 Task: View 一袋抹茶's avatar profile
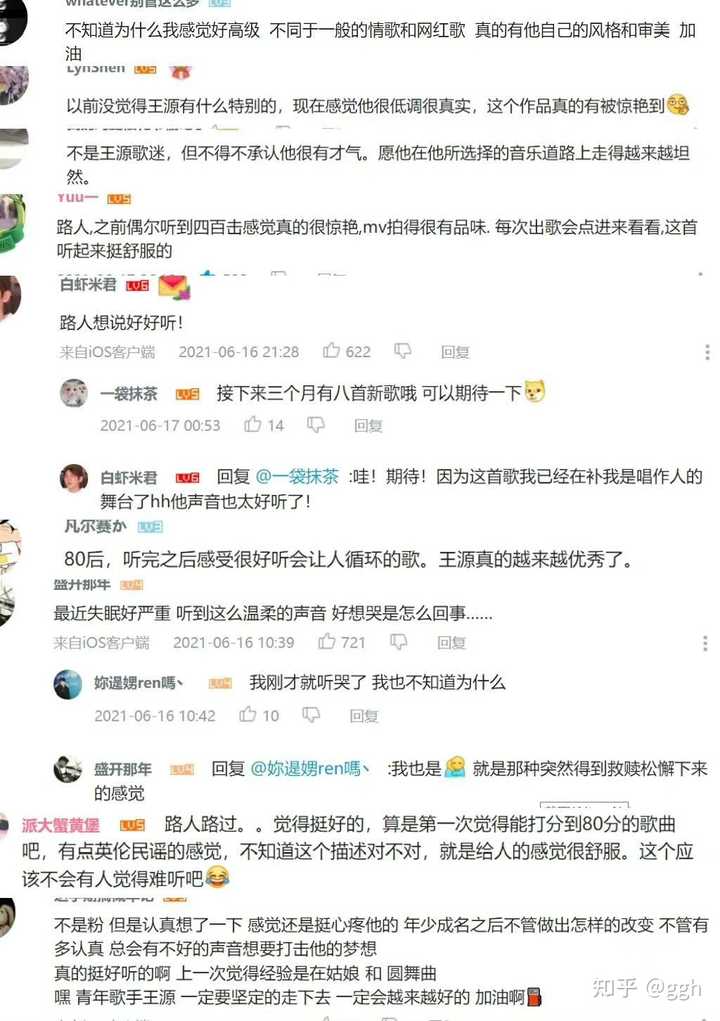click(x=74, y=393)
